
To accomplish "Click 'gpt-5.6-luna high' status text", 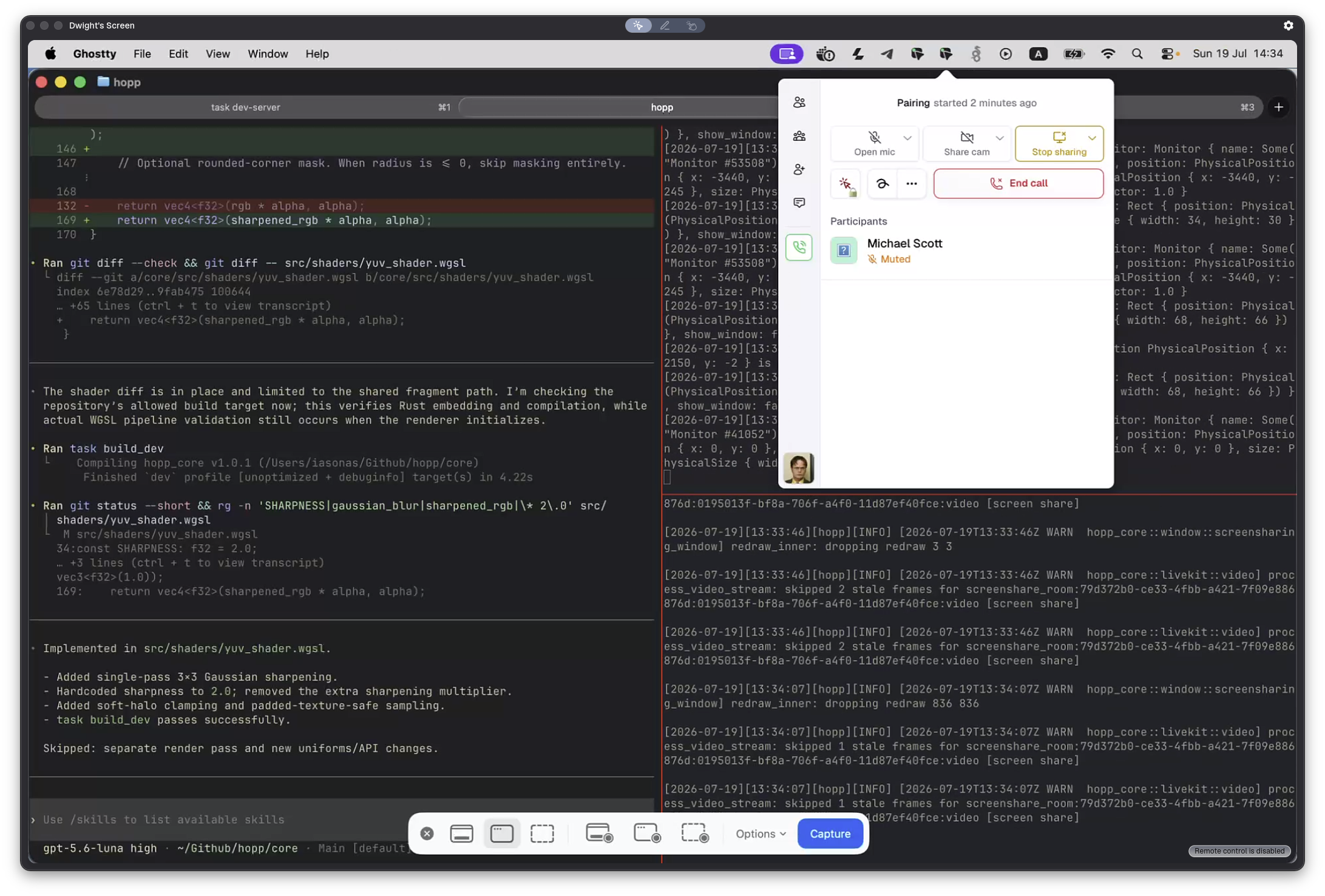I will click(x=100, y=849).
